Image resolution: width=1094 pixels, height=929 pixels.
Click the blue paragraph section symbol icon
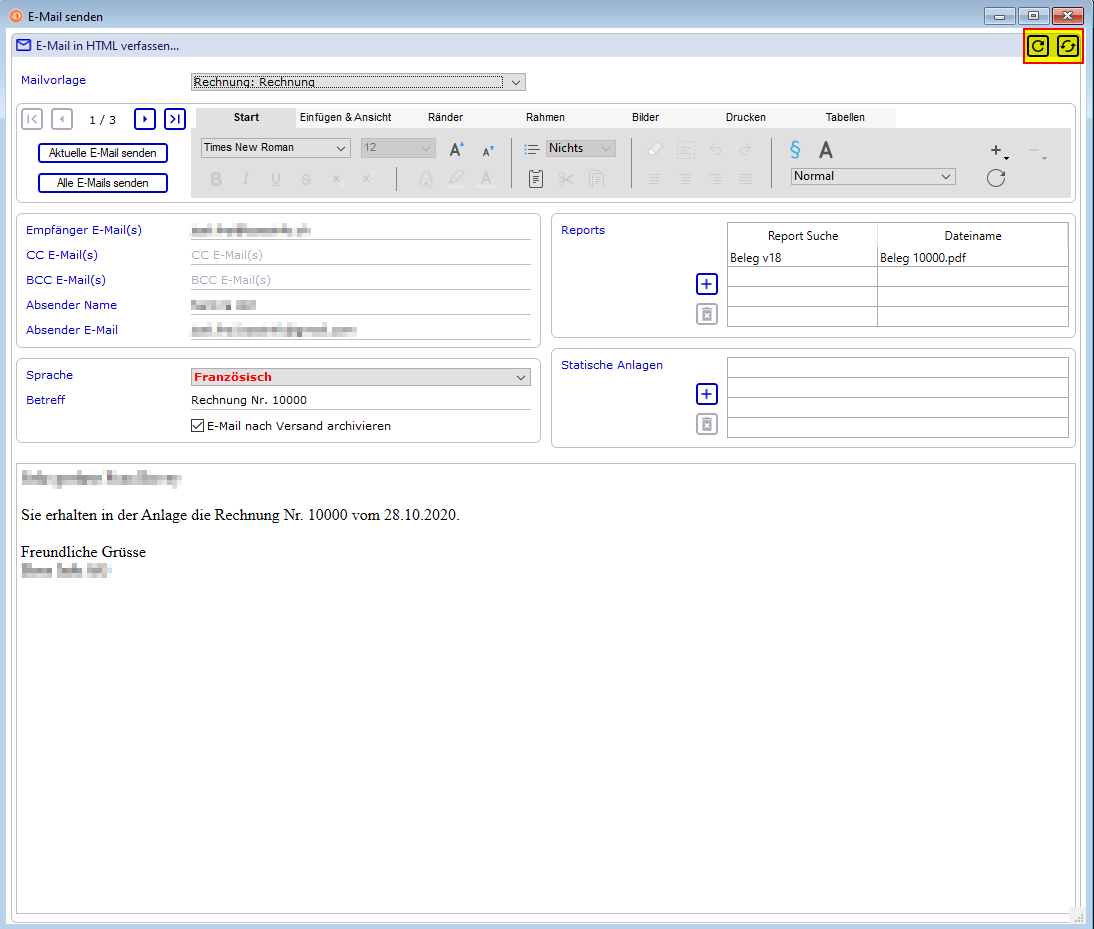795,150
